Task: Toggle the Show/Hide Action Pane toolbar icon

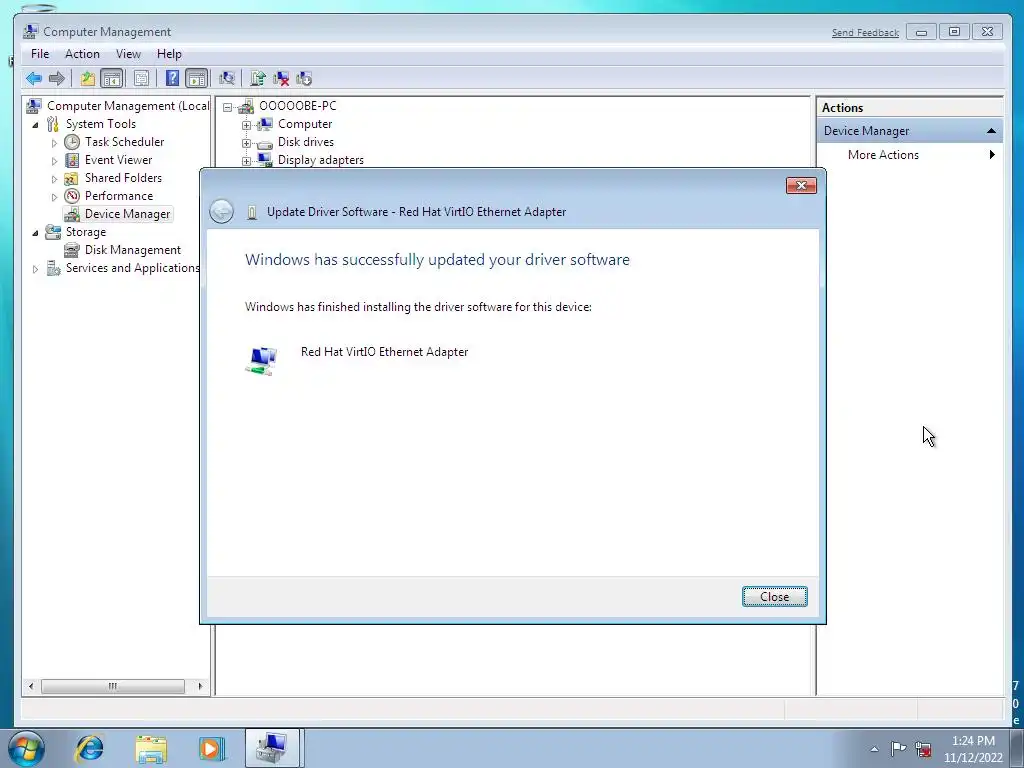Action: click(x=197, y=79)
